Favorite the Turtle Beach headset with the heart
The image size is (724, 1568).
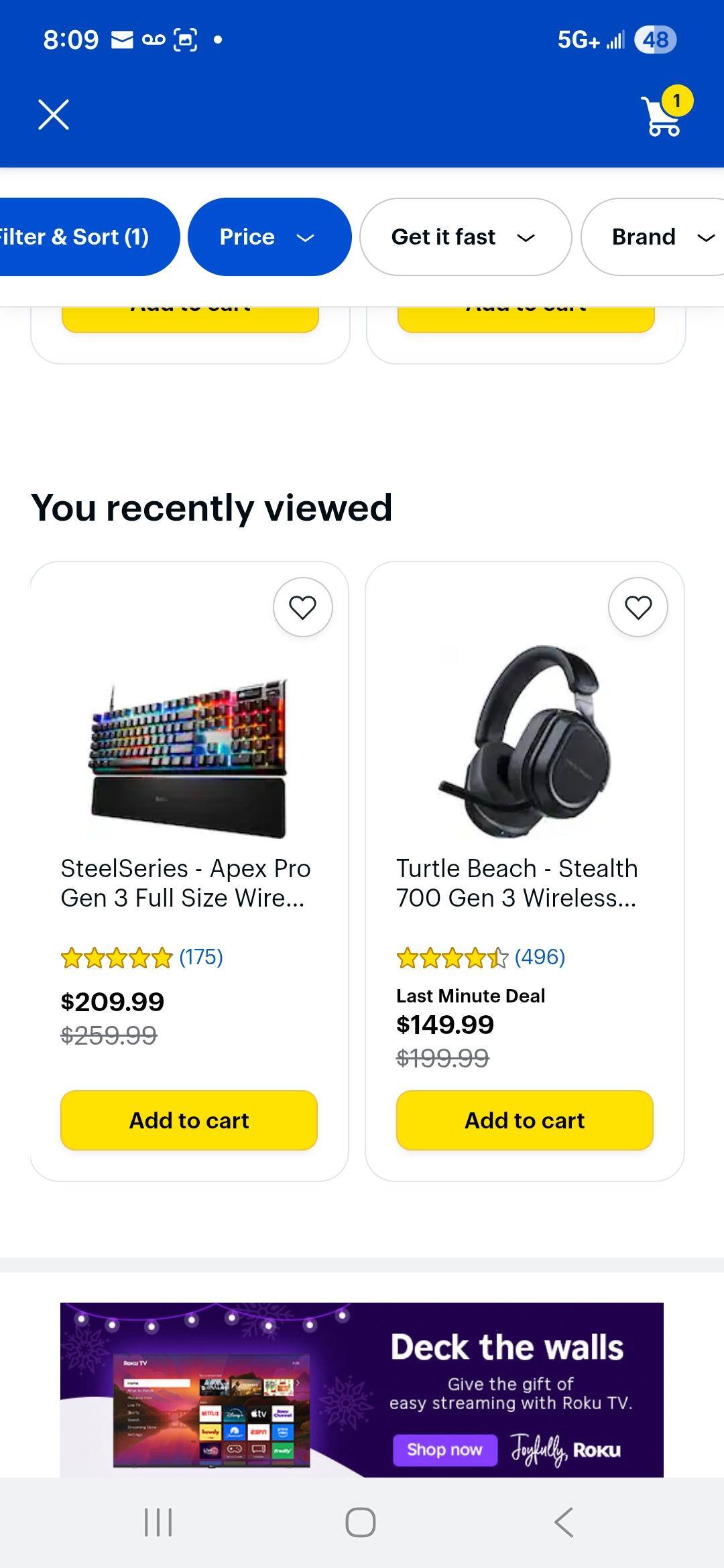click(x=638, y=606)
